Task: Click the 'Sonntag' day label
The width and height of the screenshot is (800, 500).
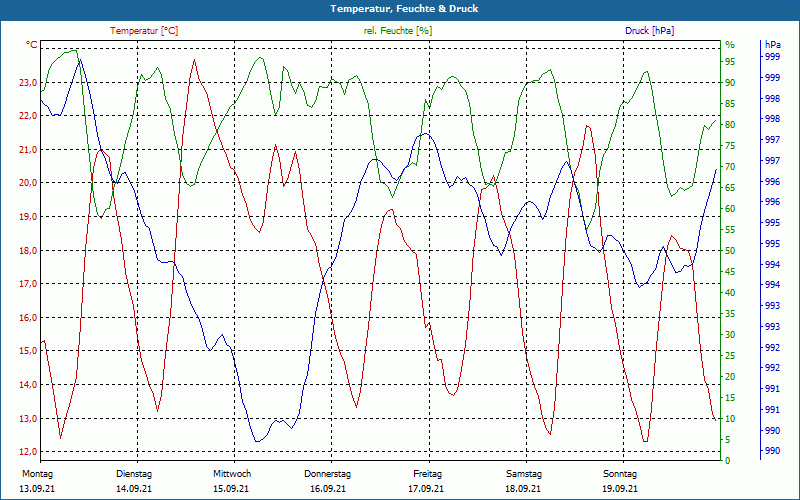Action: tap(620, 474)
